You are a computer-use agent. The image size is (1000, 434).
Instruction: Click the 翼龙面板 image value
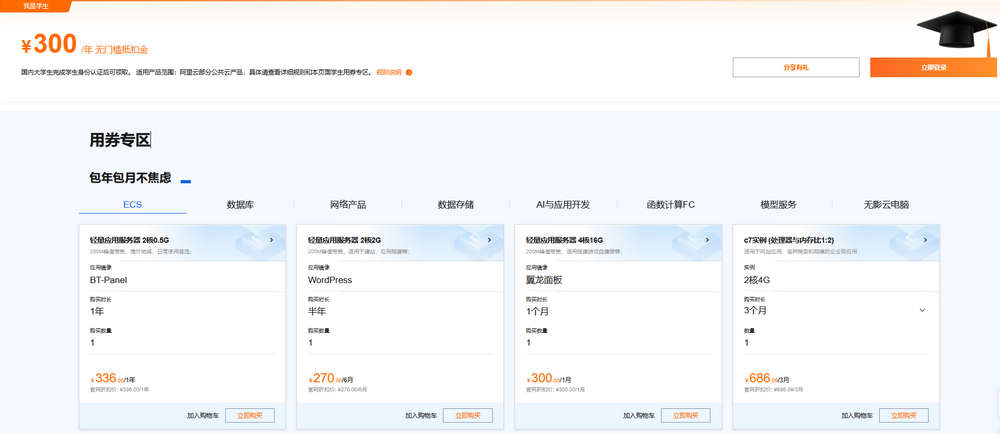(544, 280)
